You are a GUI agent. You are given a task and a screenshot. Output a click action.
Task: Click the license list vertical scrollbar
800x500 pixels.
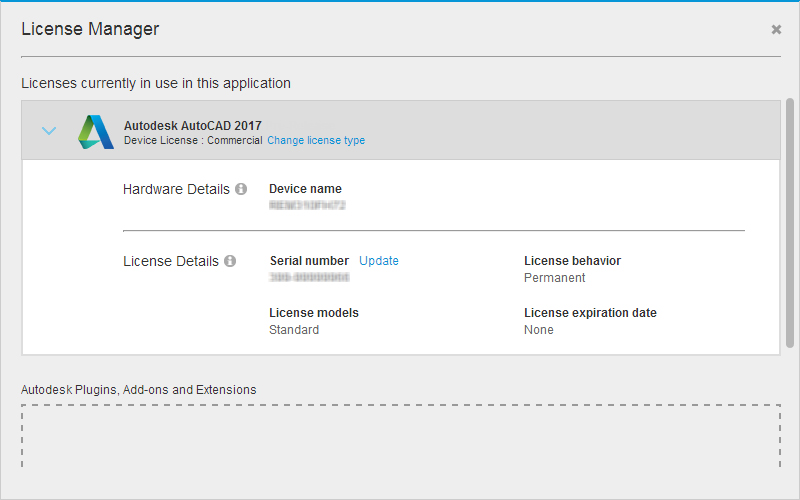(x=789, y=223)
